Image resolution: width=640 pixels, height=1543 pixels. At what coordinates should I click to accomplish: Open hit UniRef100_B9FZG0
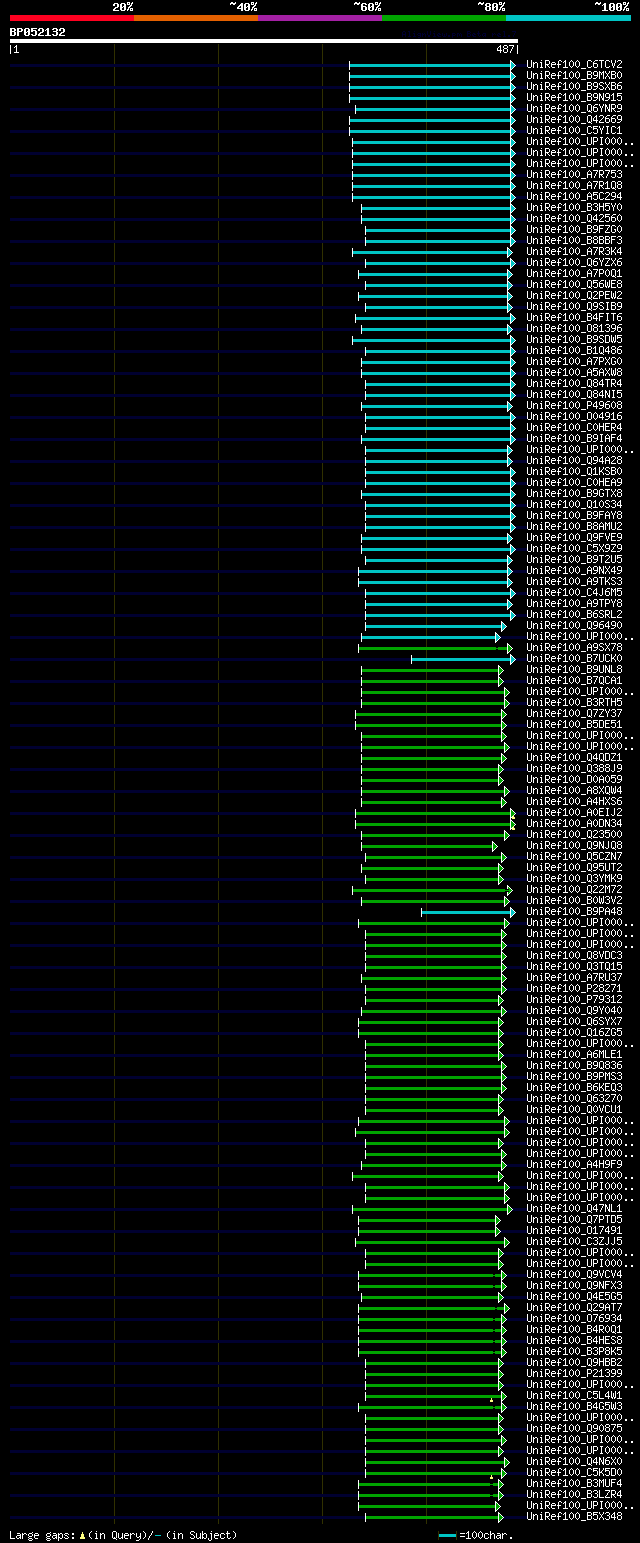574,229
